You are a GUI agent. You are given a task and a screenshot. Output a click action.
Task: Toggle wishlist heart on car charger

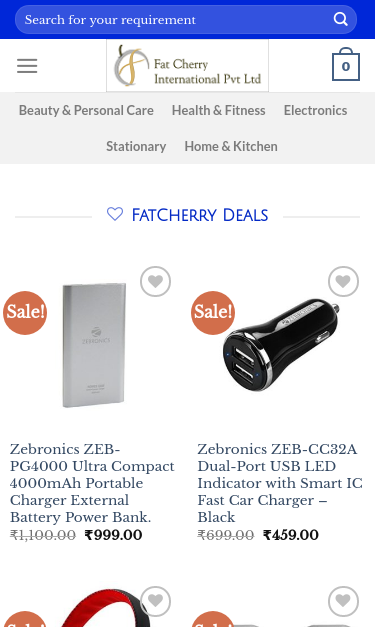point(343,282)
